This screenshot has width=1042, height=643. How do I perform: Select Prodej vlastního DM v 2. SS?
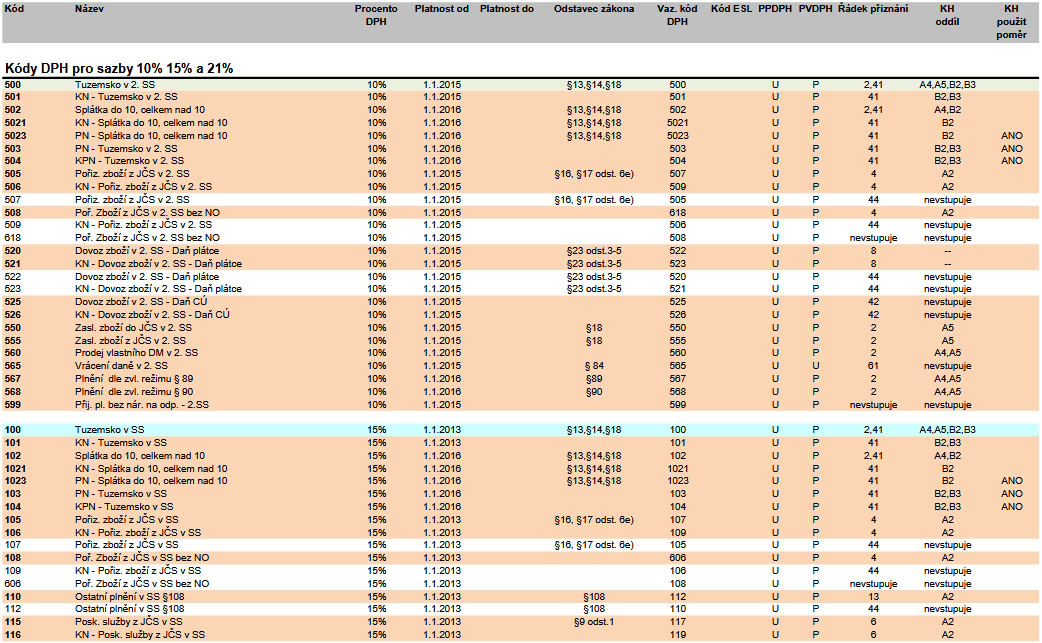tap(136, 354)
